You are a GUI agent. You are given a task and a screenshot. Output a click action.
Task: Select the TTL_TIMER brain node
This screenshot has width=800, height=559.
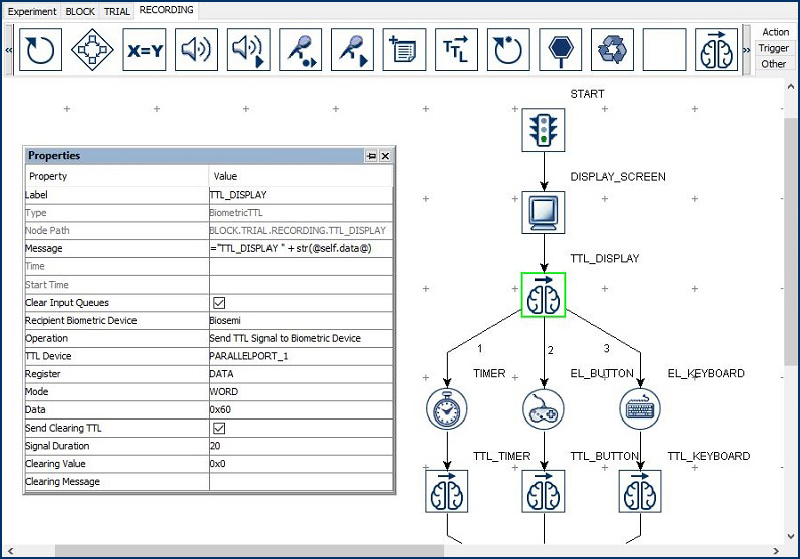[447, 492]
